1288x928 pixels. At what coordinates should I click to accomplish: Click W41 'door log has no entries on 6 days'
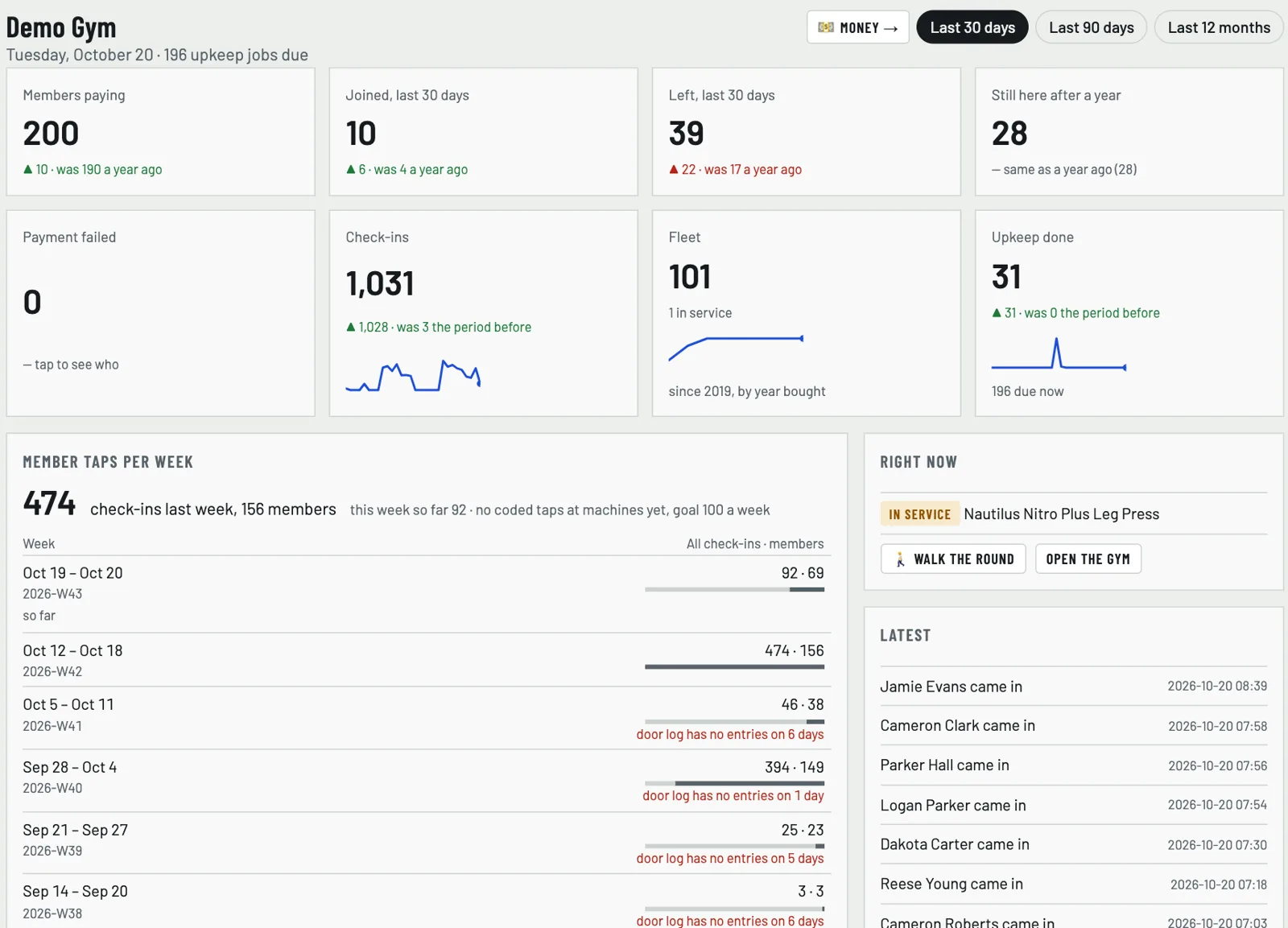pos(730,734)
